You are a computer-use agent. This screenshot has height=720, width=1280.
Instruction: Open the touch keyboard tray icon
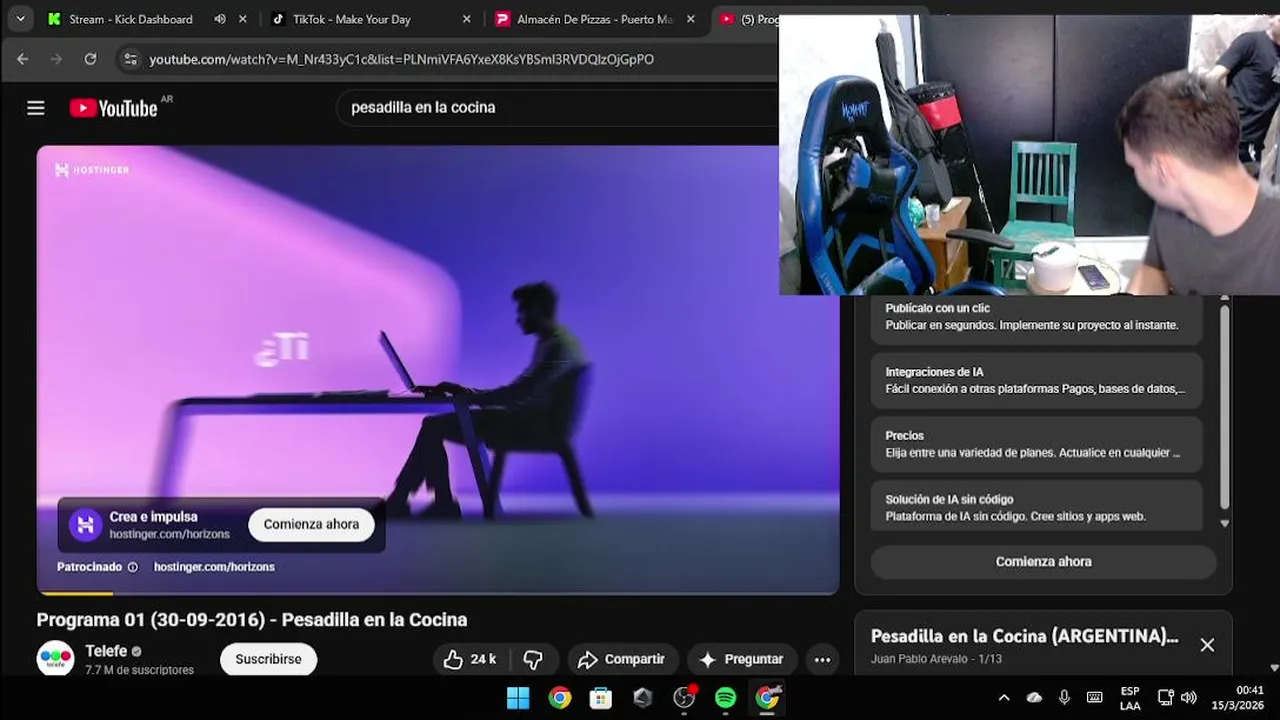pyautogui.click(x=1095, y=698)
